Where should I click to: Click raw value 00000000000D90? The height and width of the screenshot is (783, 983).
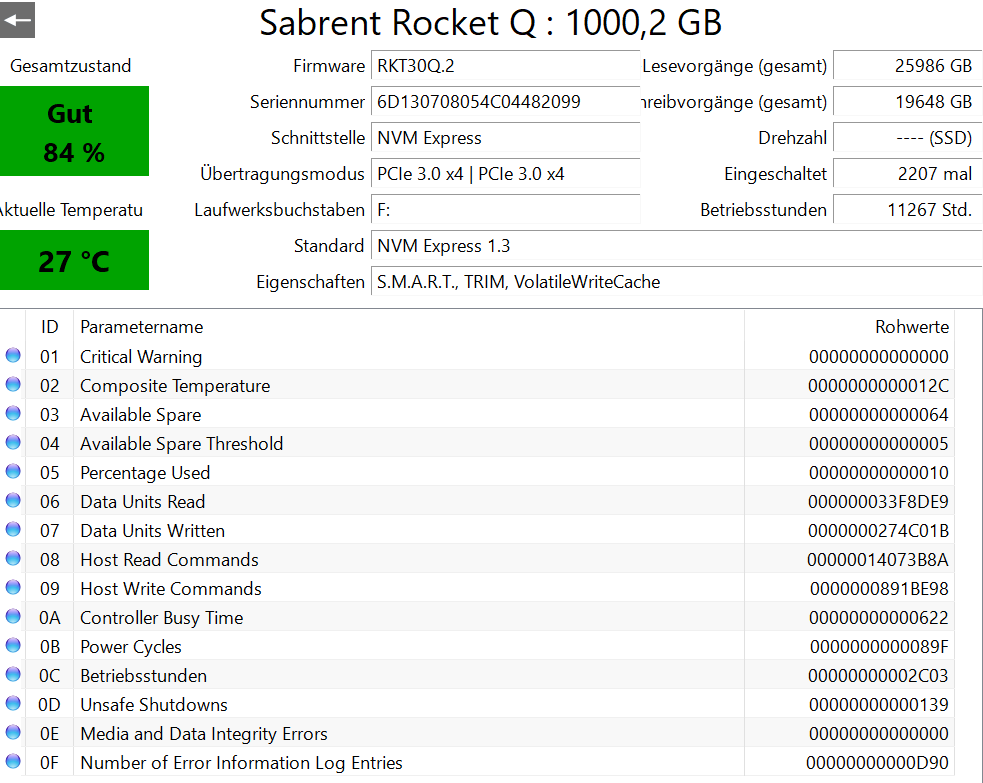coord(878,763)
